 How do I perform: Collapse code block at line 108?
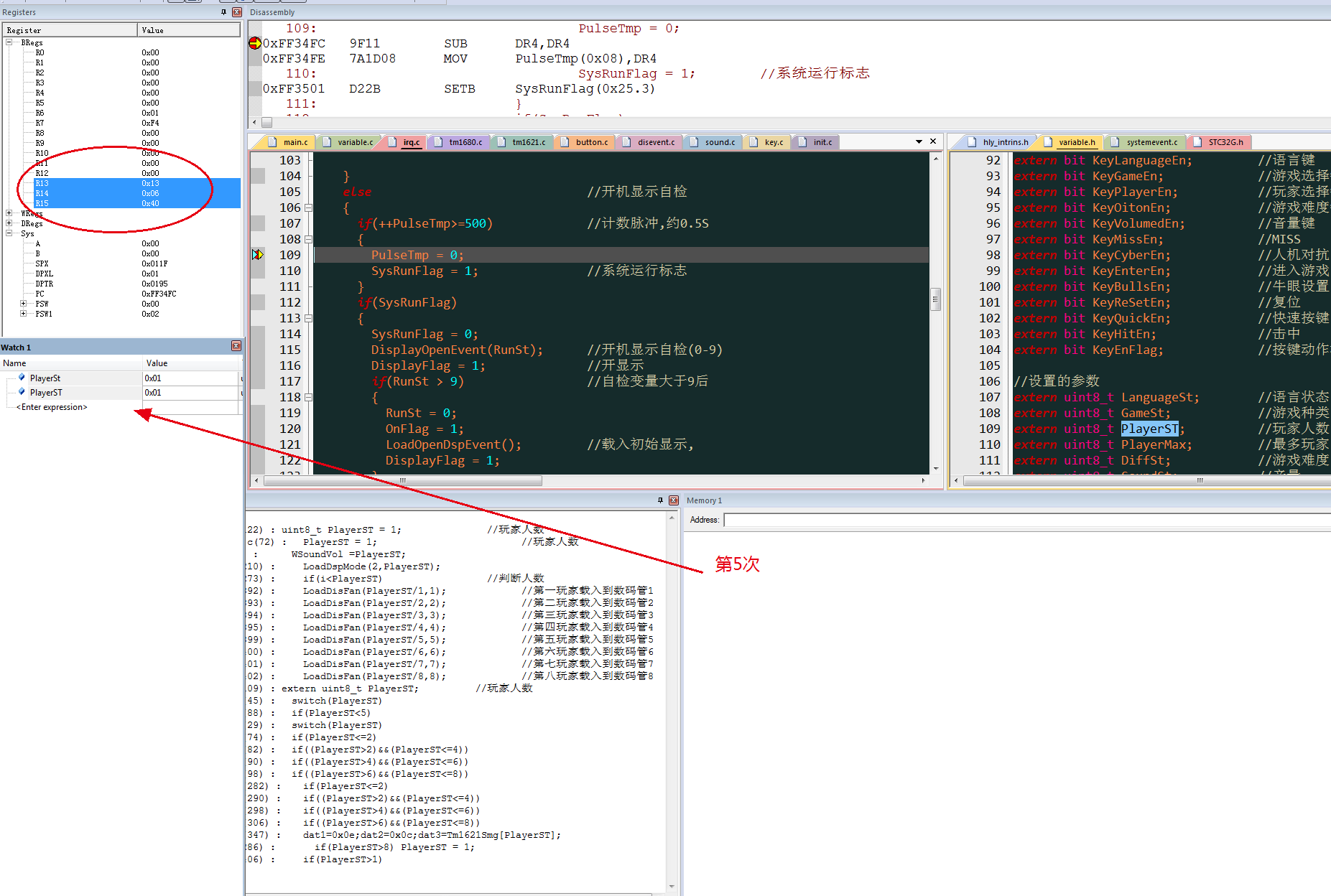tap(308, 240)
